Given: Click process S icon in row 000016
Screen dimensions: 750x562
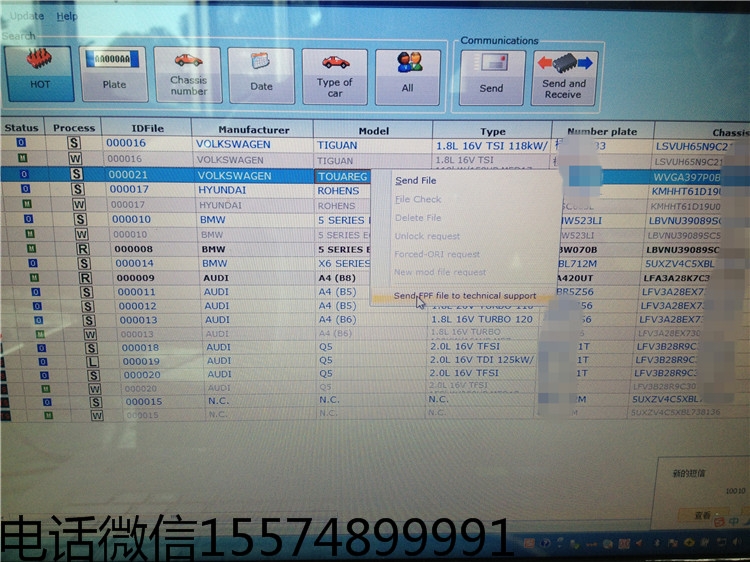Looking at the screenshot, I should point(74,143).
